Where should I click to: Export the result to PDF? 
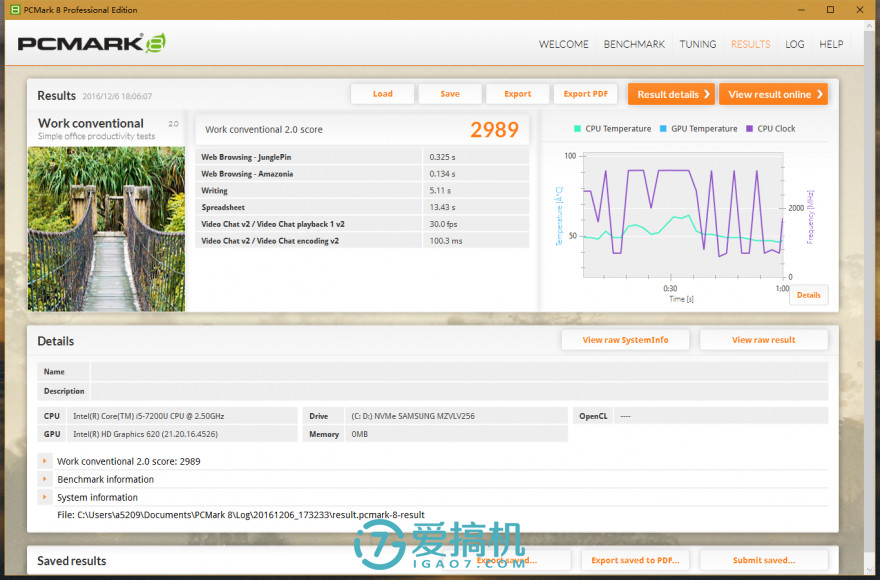[585, 93]
